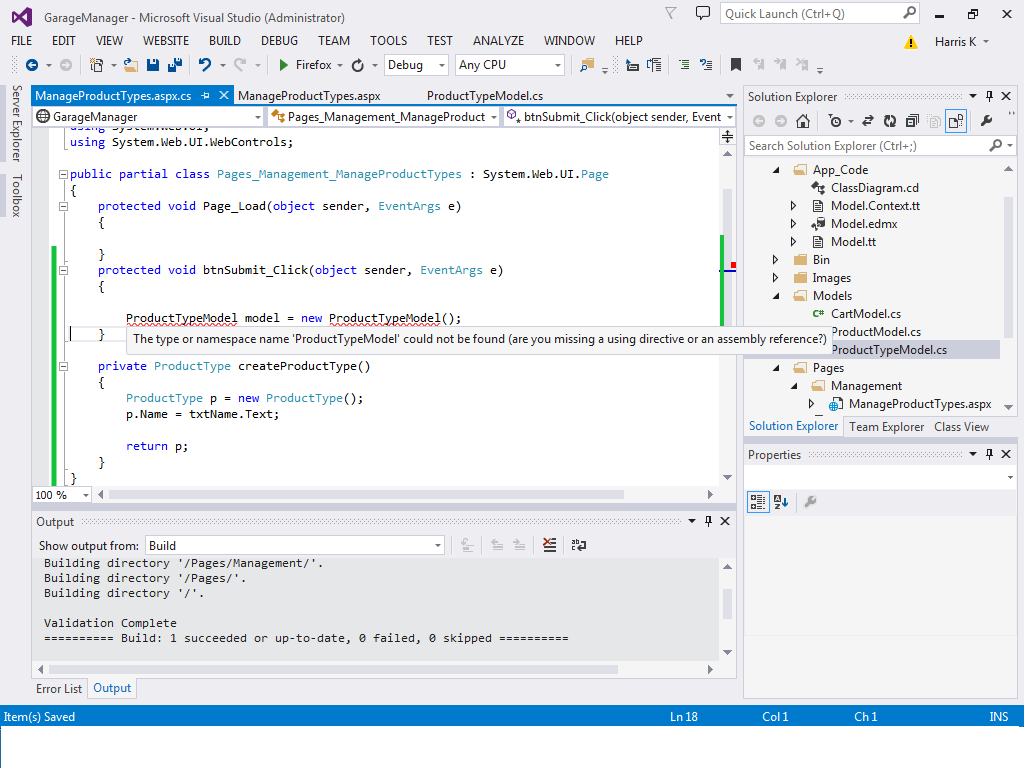Click the Undo toolbar icon
The width and height of the screenshot is (1024, 768).
tap(205, 65)
